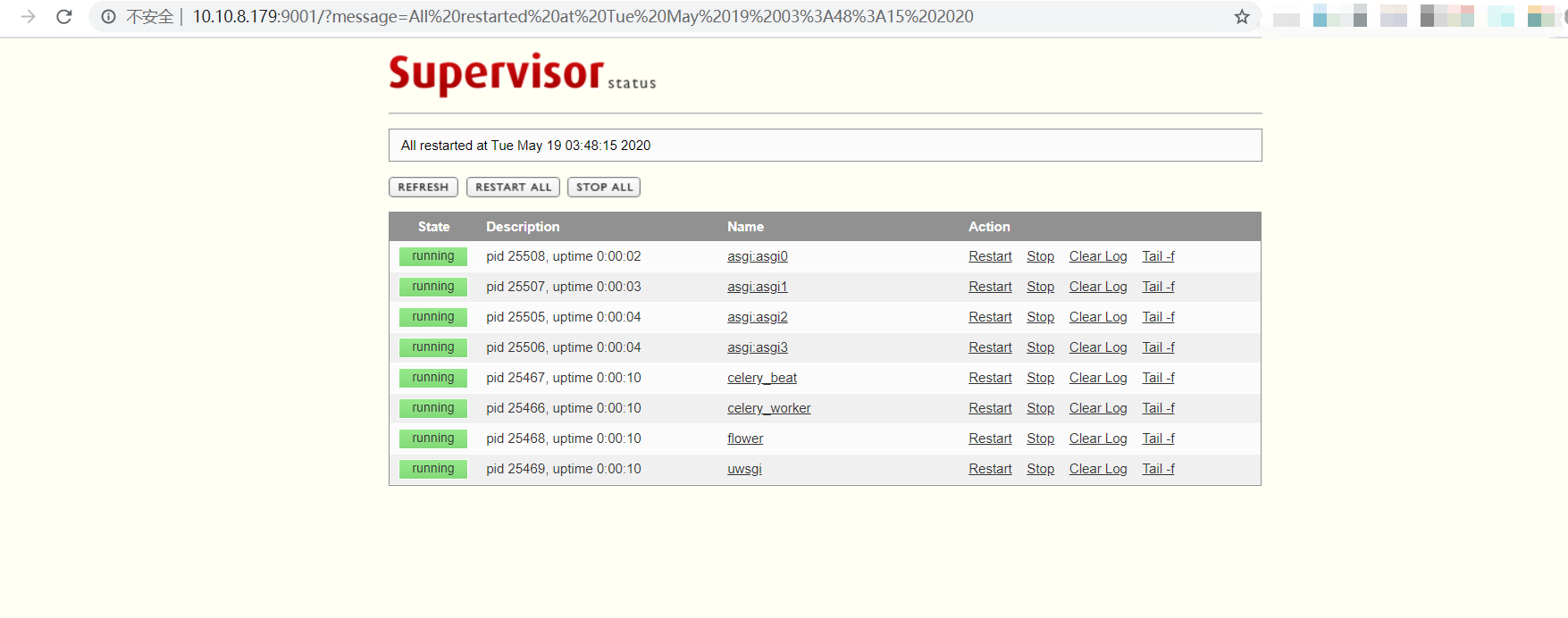Clear Log for asgi:asgi2

click(x=1098, y=317)
